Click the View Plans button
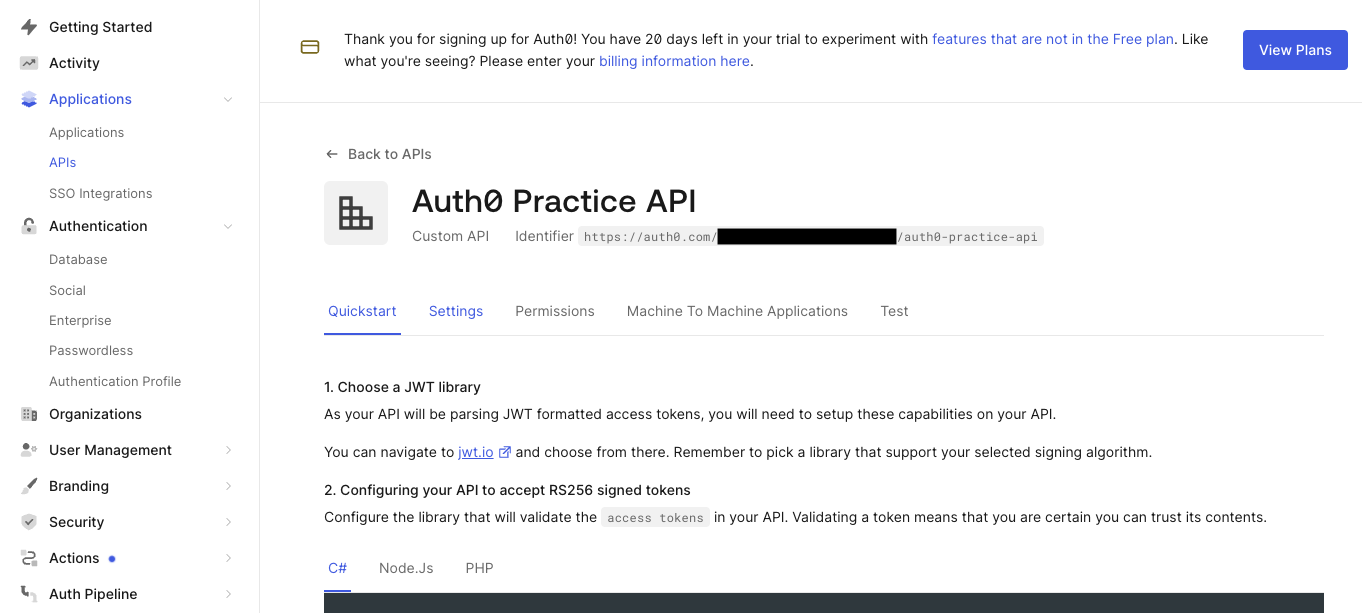The height and width of the screenshot is (613, 1362). point(1295,49)
